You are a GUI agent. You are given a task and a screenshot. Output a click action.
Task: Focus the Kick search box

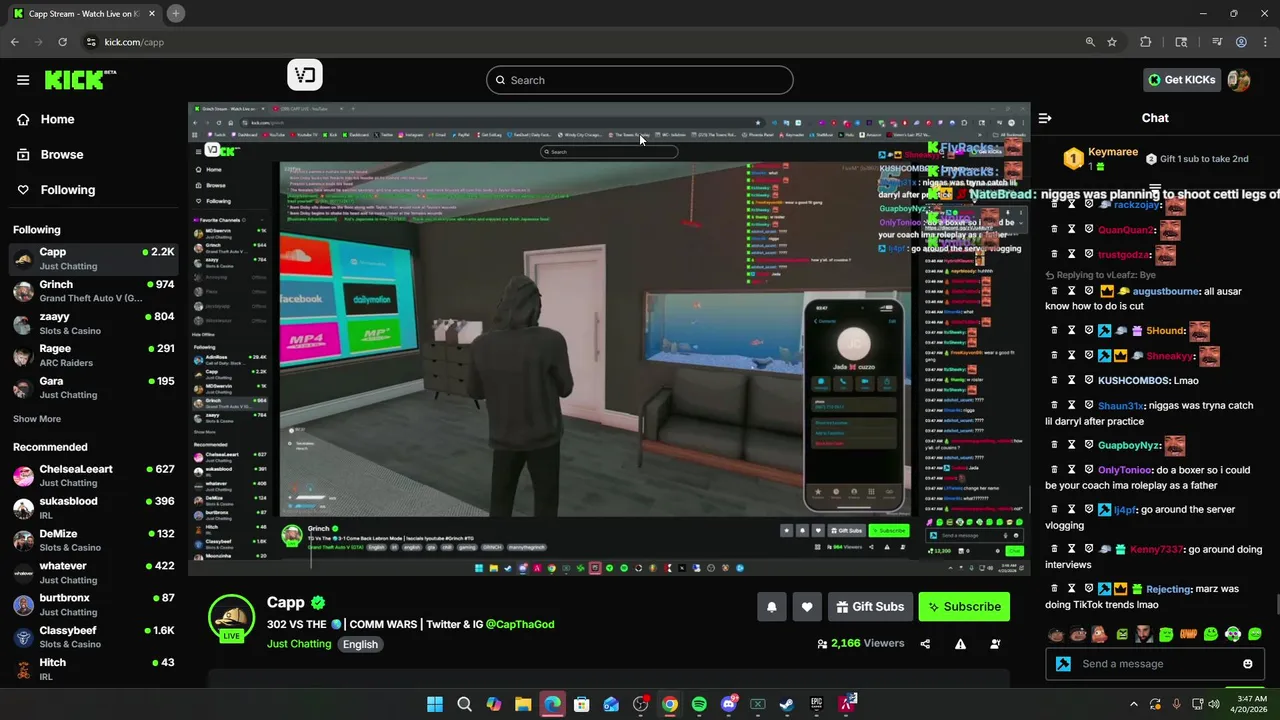coord(640,80)
